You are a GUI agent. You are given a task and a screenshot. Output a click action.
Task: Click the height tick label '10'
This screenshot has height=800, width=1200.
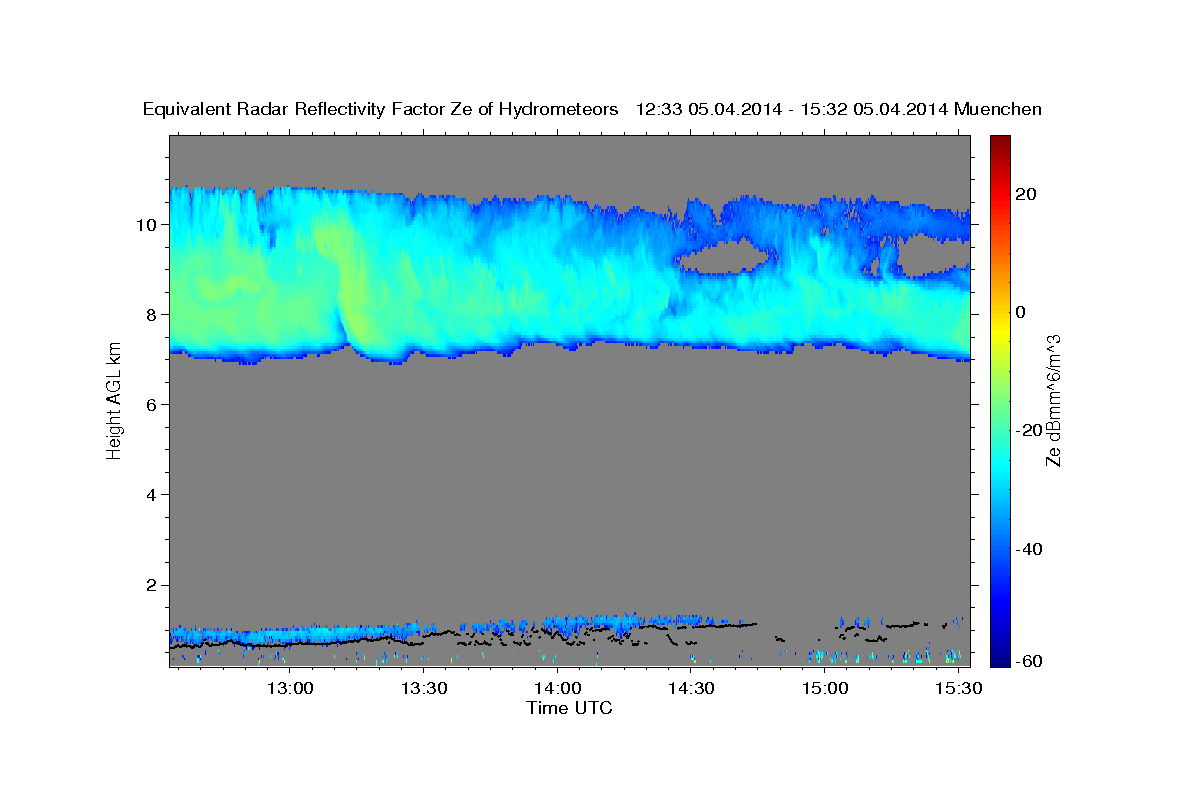click(x=148, y=225)
